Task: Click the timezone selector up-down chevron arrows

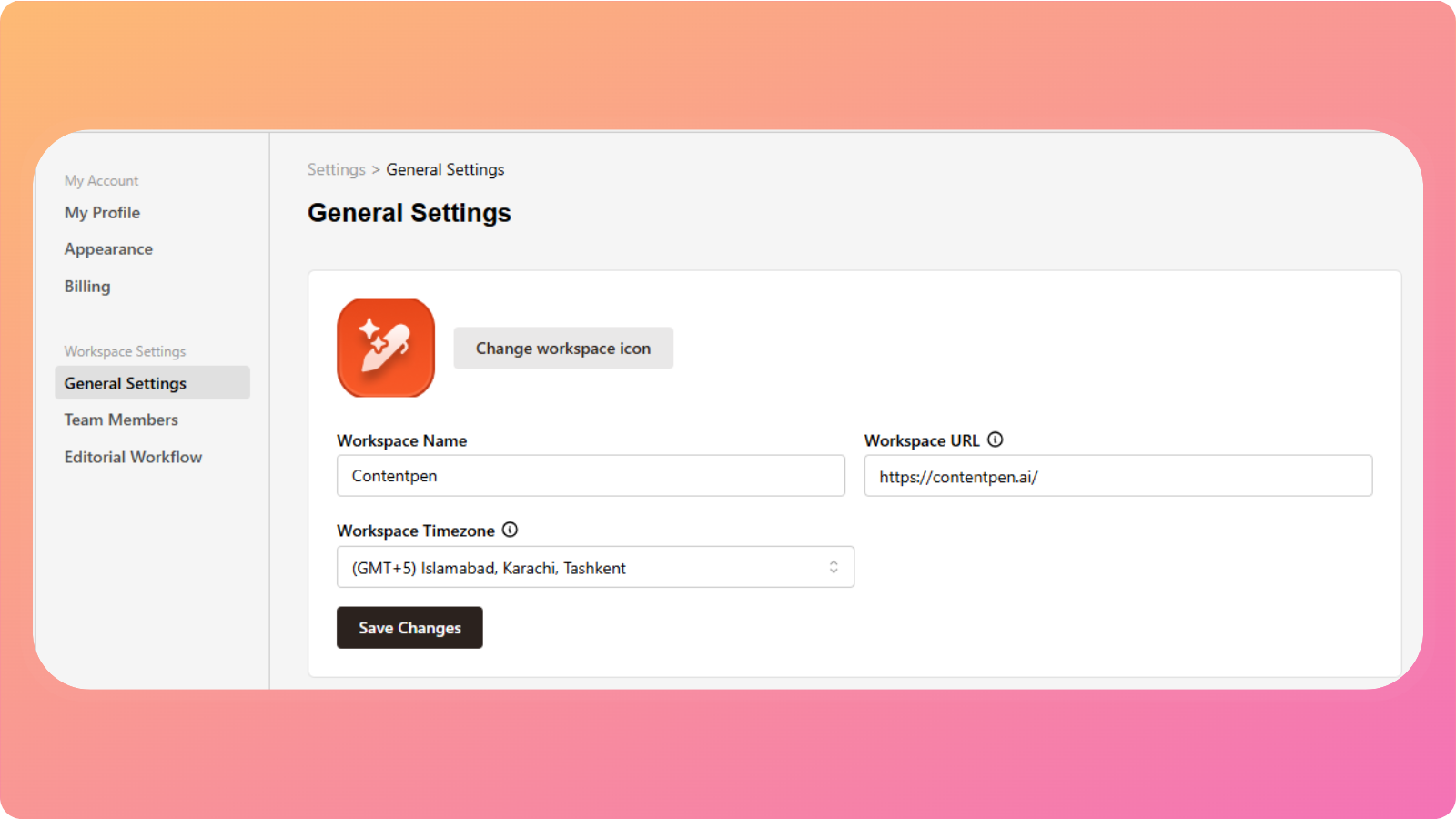Action: point(833,567)
